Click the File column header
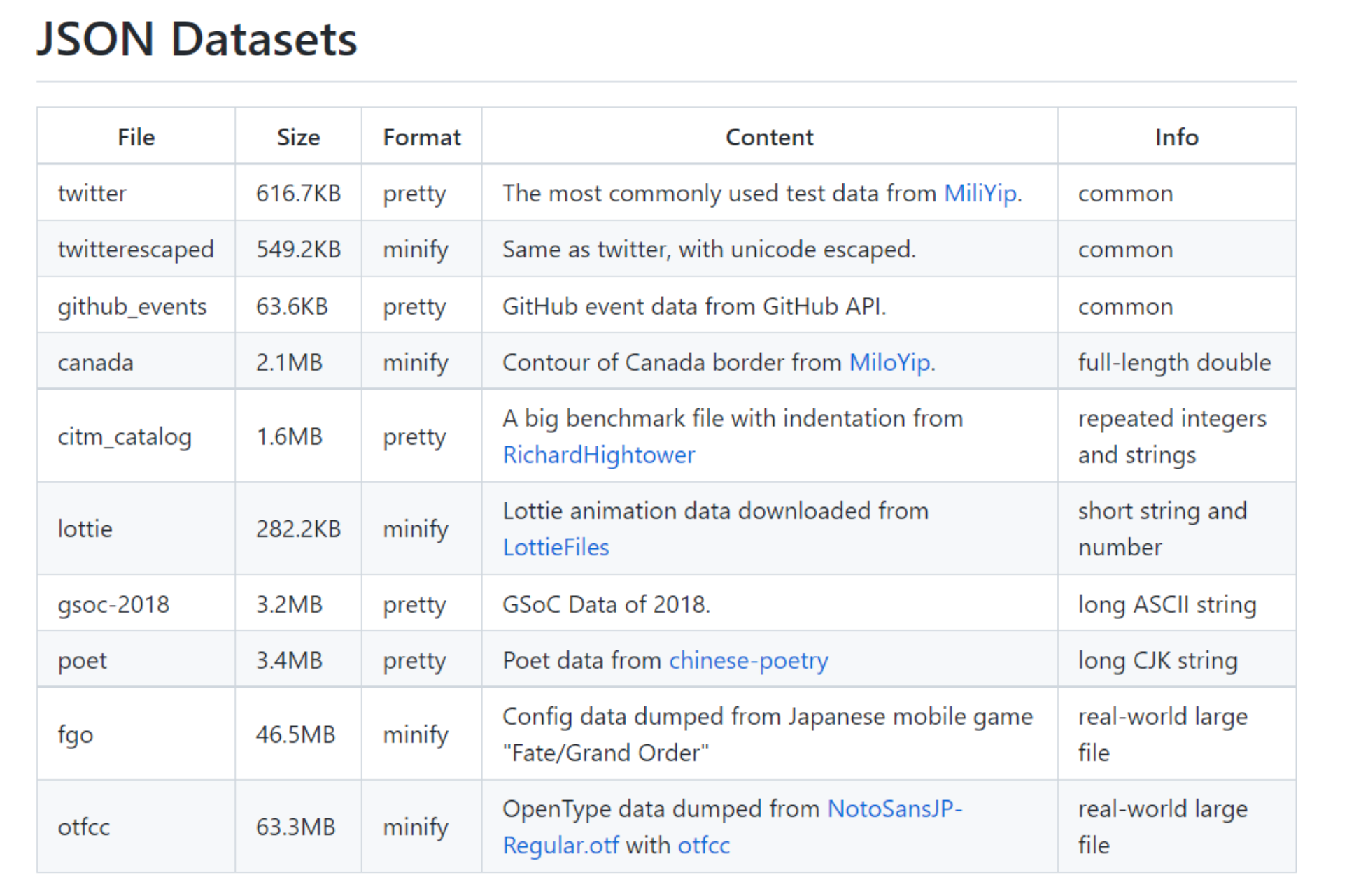Screen dimensions: 1347x896 [x=136, y=137]
